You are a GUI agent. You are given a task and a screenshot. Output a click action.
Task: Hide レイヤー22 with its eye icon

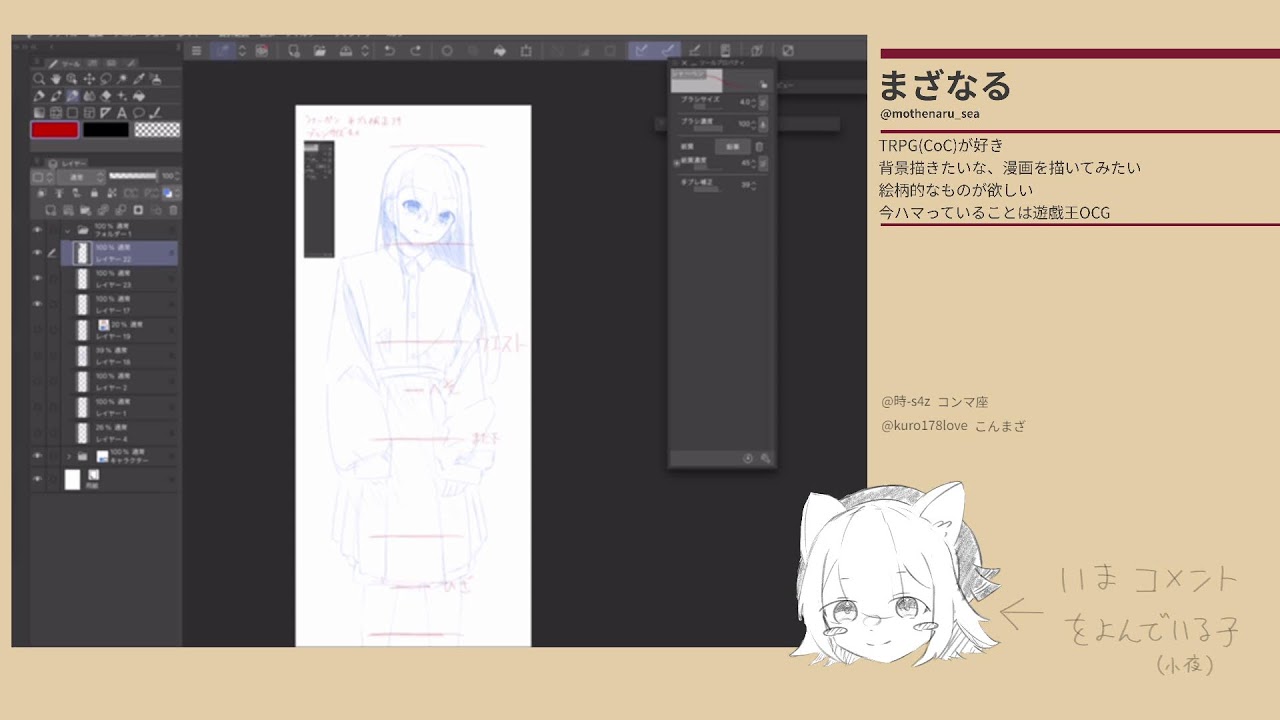point(38,253)
